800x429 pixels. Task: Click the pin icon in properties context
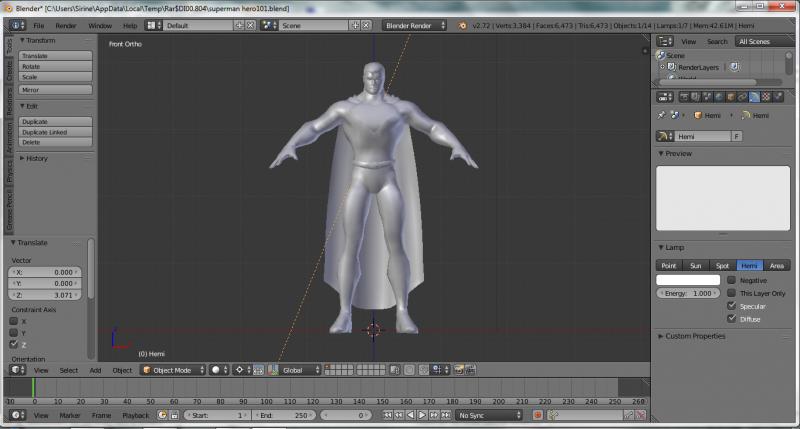click(x=662, y=116)
